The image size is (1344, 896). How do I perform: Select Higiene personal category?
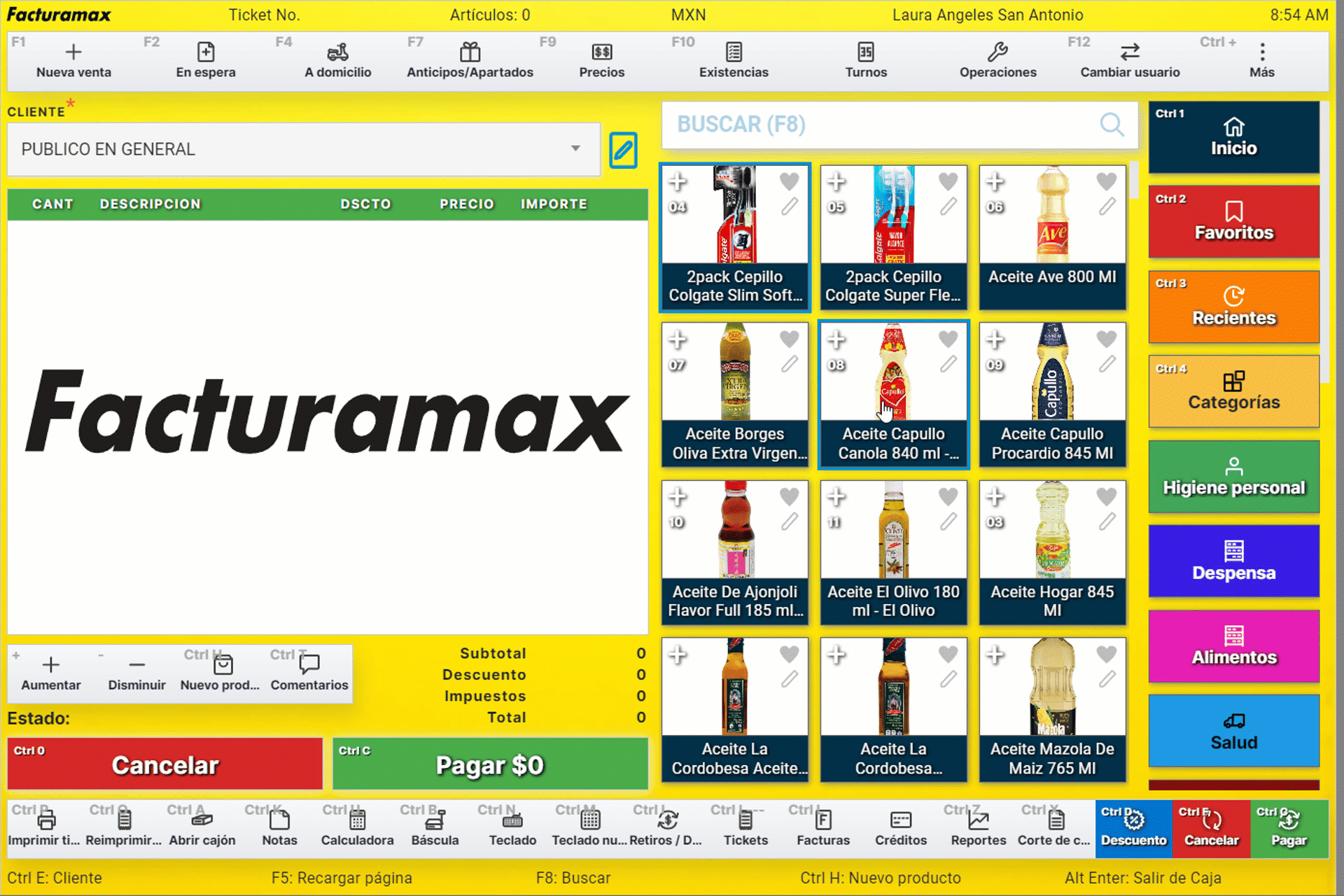point(1234,477)
